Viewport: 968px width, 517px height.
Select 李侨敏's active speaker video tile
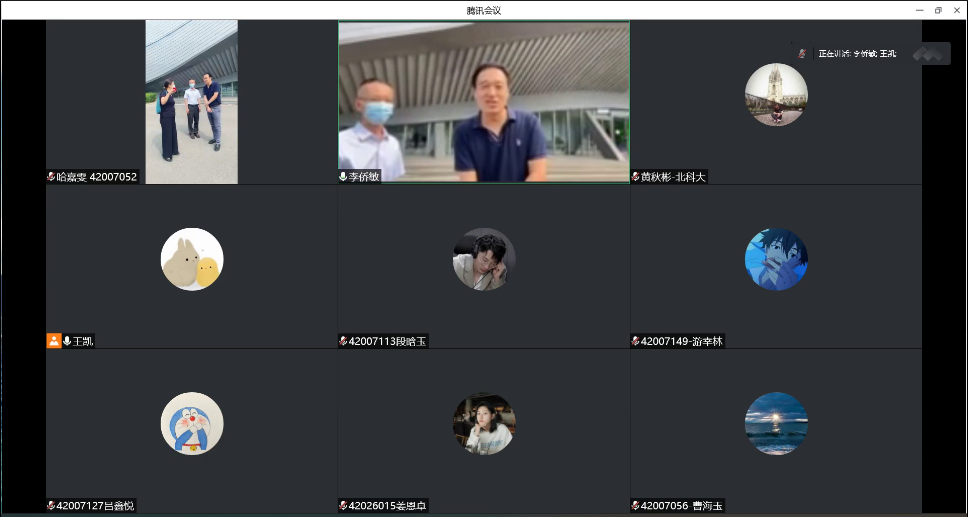(x=484, y=100)
